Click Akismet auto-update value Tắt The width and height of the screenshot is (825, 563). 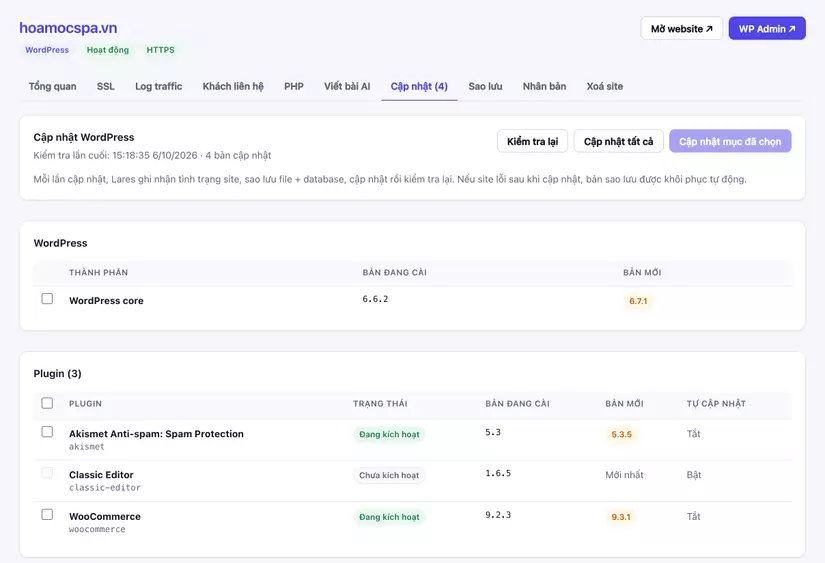point(693,434)
